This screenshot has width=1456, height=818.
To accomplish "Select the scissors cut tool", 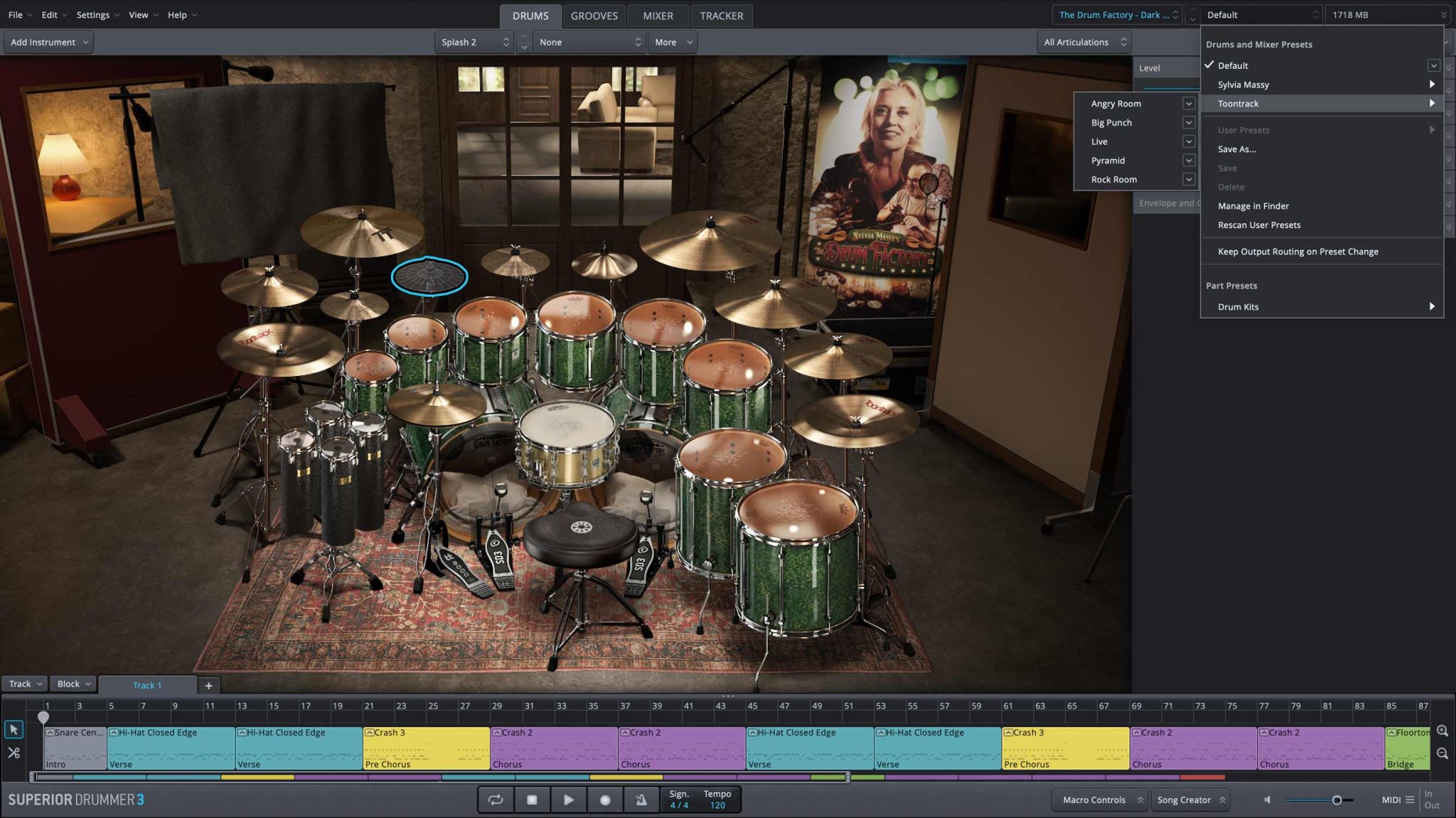I will pos(14,753).
